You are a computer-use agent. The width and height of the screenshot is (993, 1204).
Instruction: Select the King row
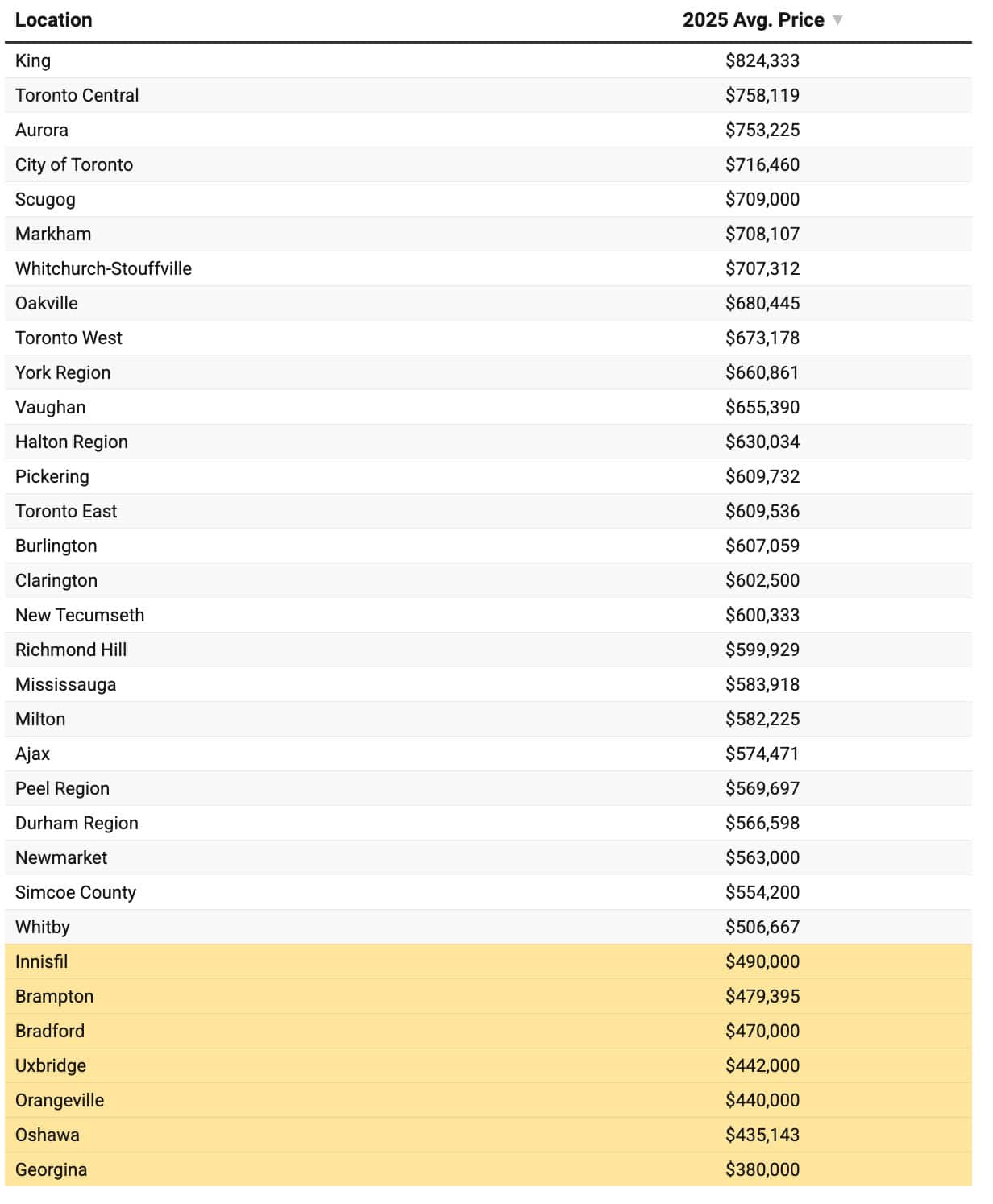click(488, 60)
